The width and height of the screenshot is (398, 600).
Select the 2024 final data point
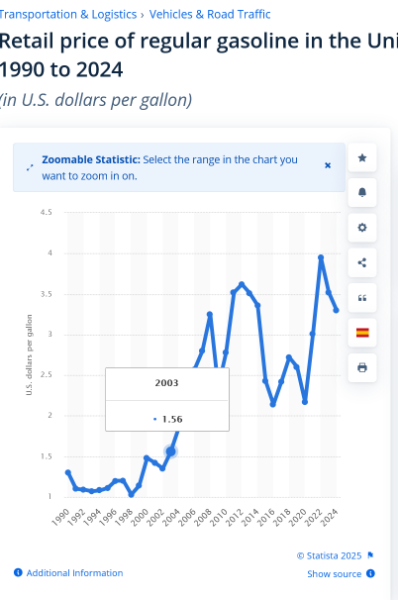pyautogui.click(x=336, y=310)
